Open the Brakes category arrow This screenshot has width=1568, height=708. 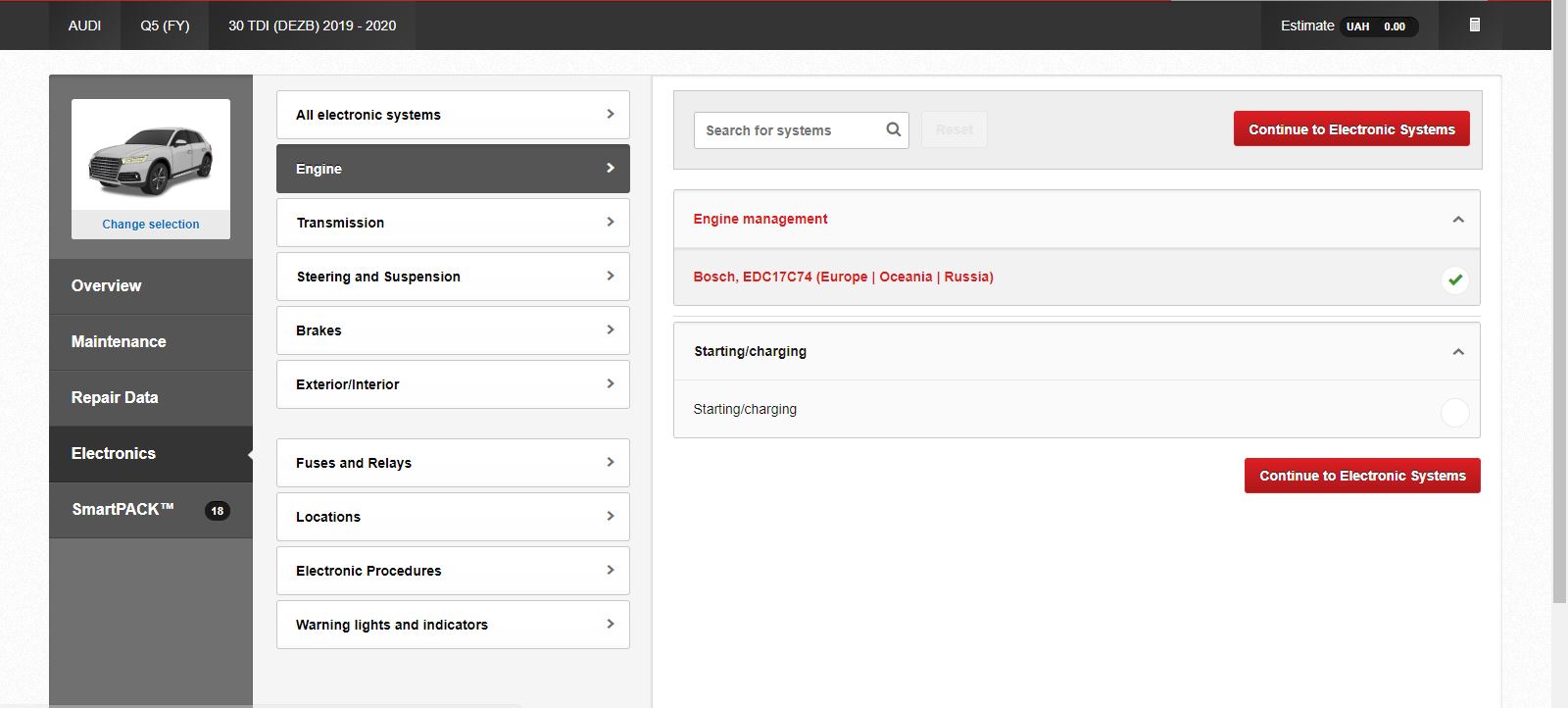(x=610, y=330)
